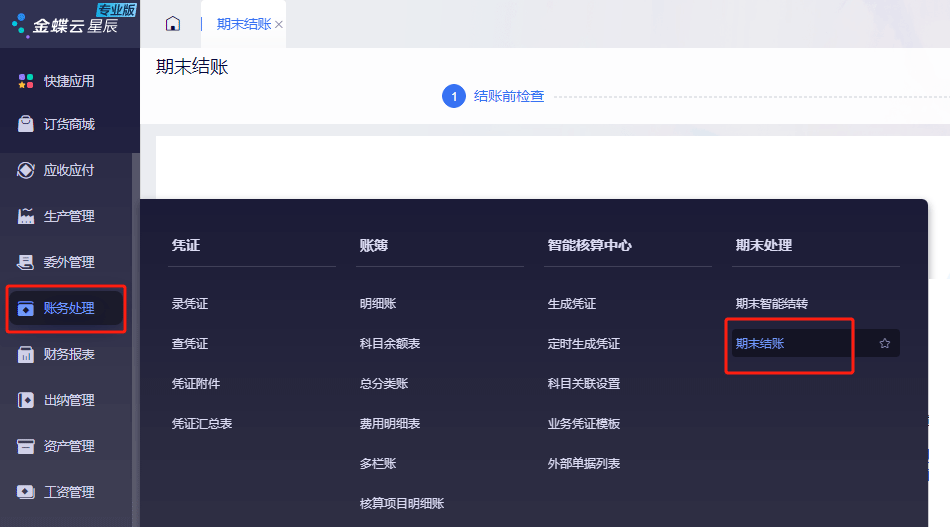Open the 生产管理 menu label
The height and width of the screenshot is (527, 950).
point(69,216)
